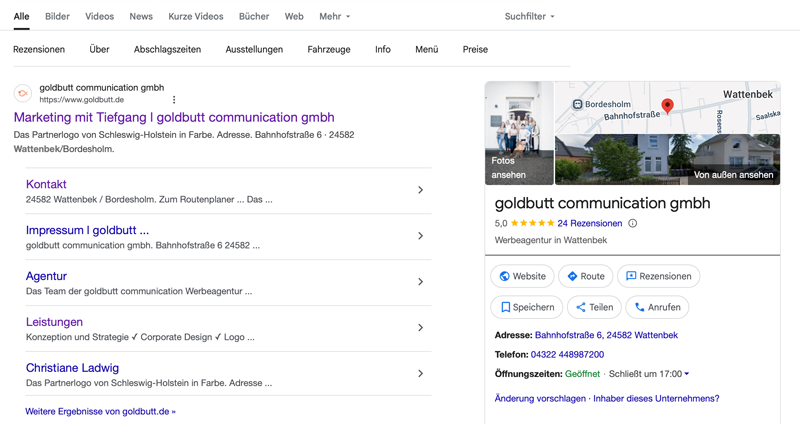Screen dimensions: 800x424
Task: Expand the Mehr search category dropdown
Action: click(x=334, y=17)
